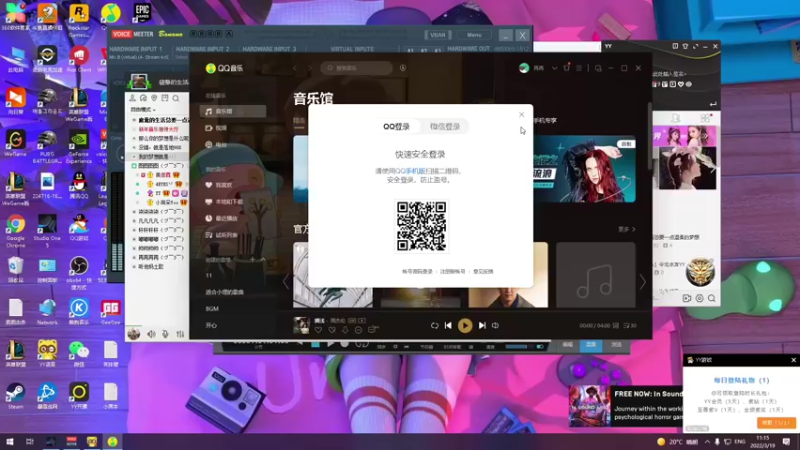Like the current song with the heart icon
Viewport: 800px width, 450px height.
pos(318,330)
